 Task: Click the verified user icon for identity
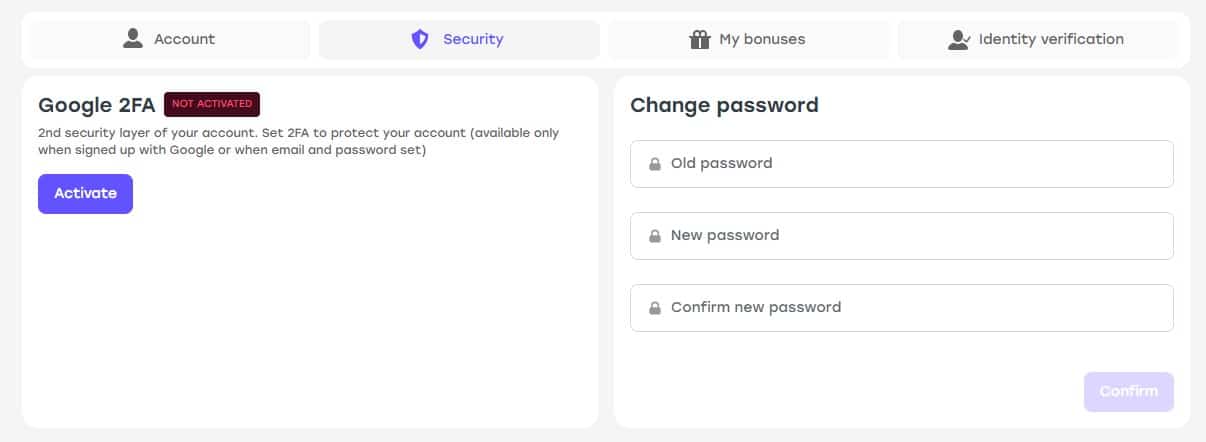[x=959, y=39]
